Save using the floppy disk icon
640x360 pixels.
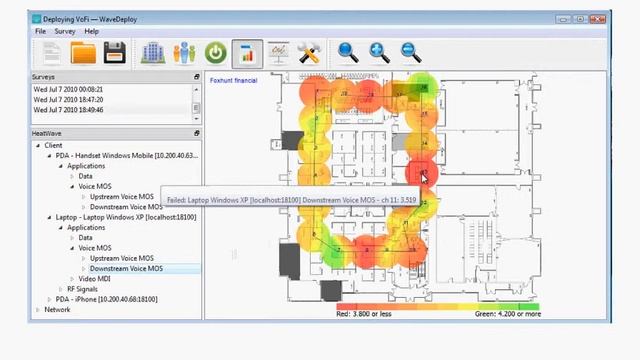pos(114,53)
